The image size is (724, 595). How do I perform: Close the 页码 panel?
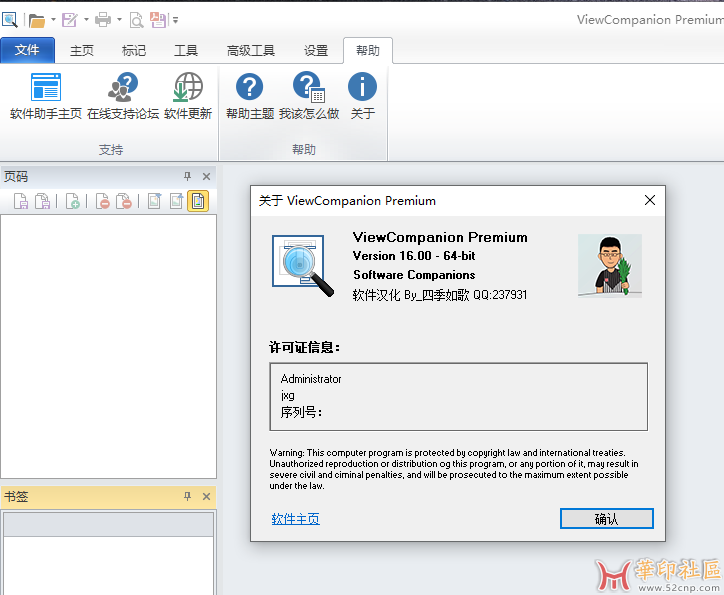[206, 176]
